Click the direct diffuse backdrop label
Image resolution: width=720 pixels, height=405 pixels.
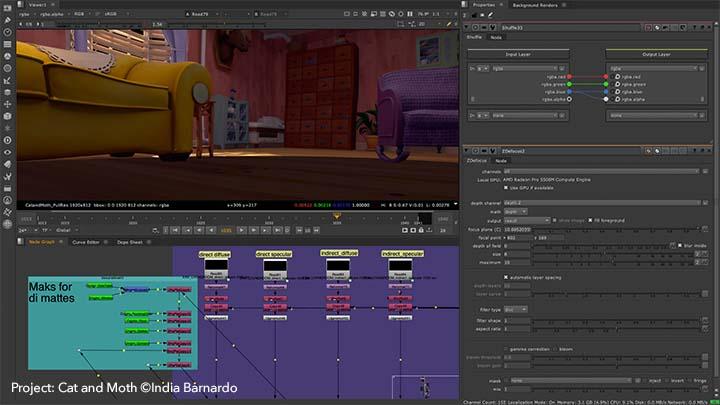214,254
